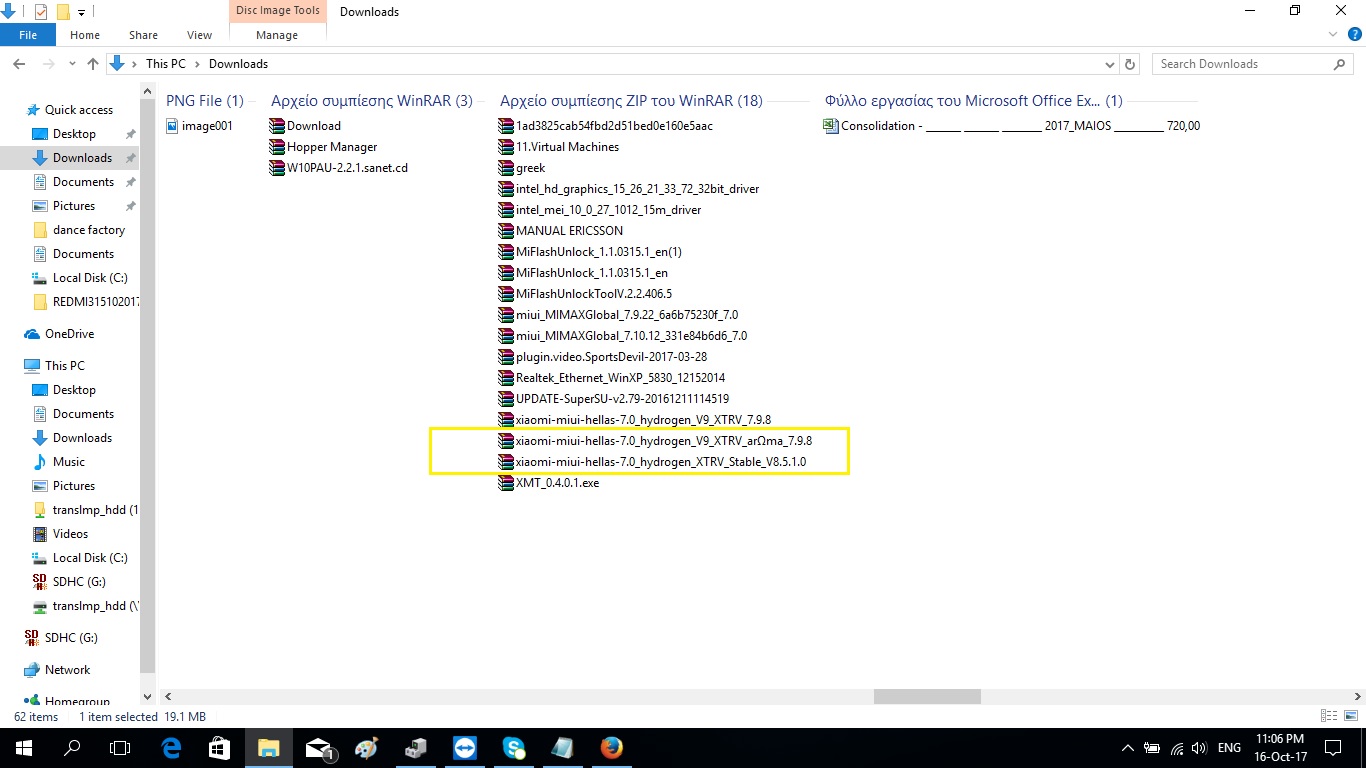Viewport: 1366px width, 768px height.
Task: Select the image001 PNG file icon
Action: click(x=173, y=126)
